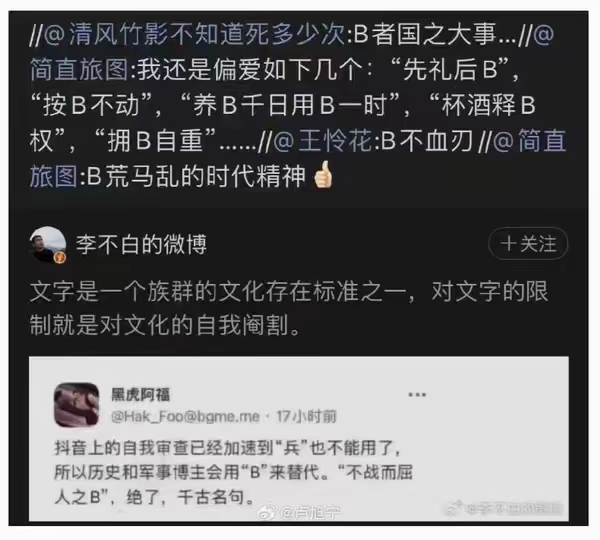The image size is (600, 540).
Task: Open the handle @Hak_Foo@bgme.me
Action: 186,416
